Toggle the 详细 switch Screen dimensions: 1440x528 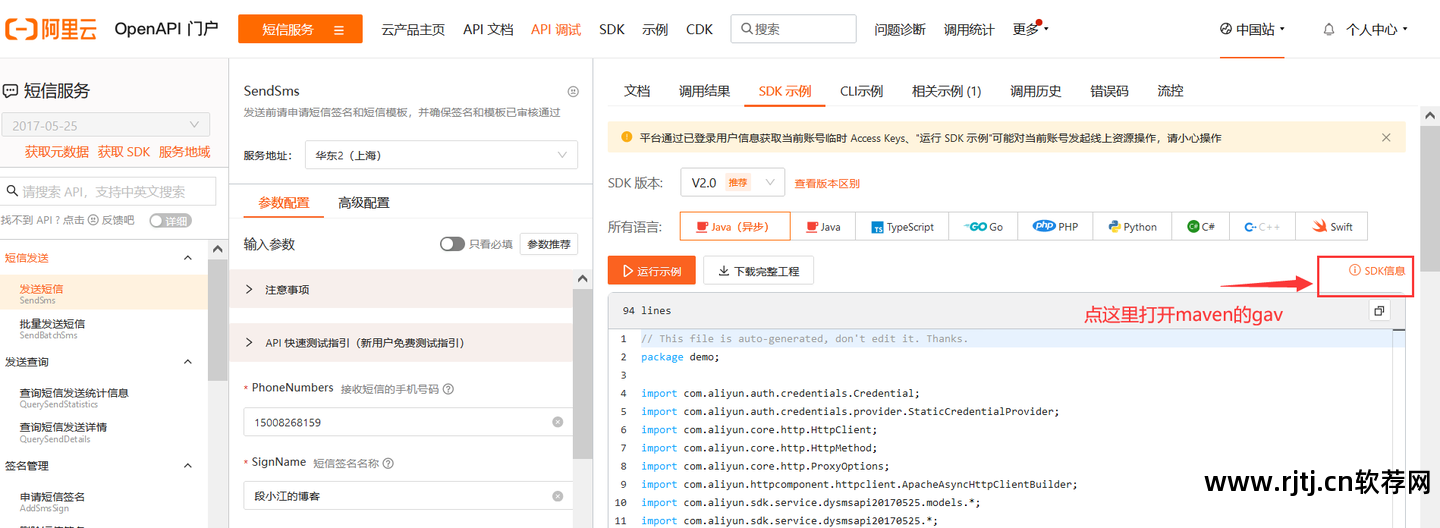[170, 220]
